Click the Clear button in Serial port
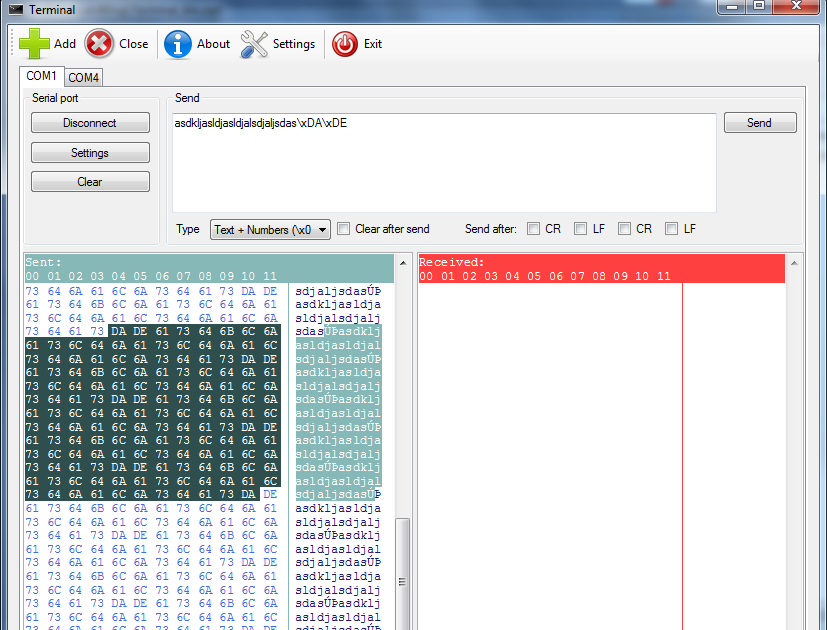The image size is (827, 630). (90, 182)
